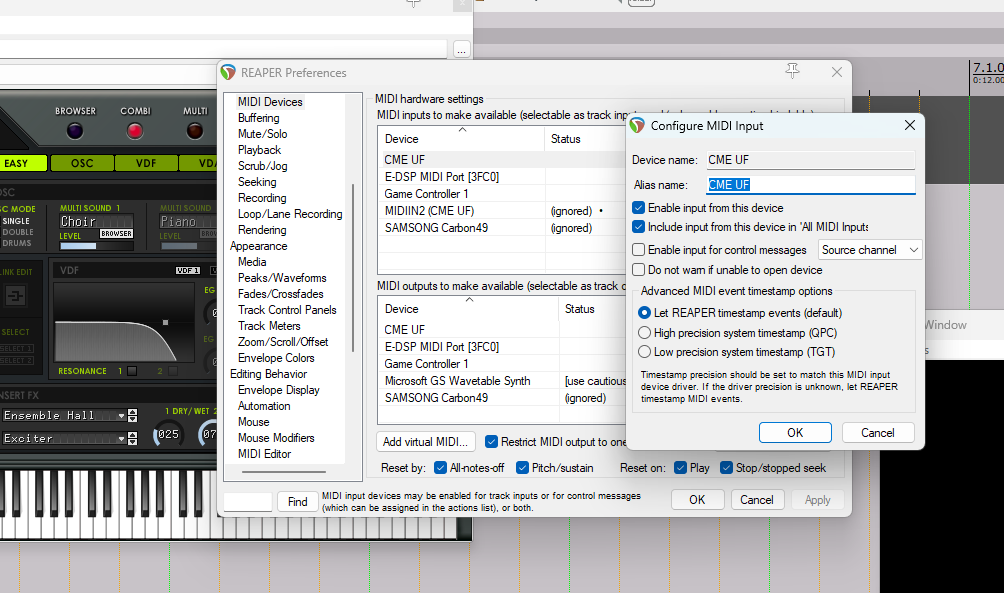Select Microsoft GS Wavetable Synth output
Screen dimensions: 1004x593
[x=501, y=380]
